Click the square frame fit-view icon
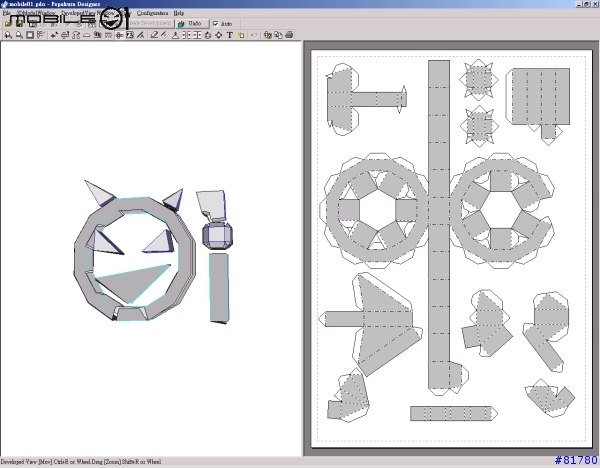Screen dimensions: 600x468 coord(29,35)
